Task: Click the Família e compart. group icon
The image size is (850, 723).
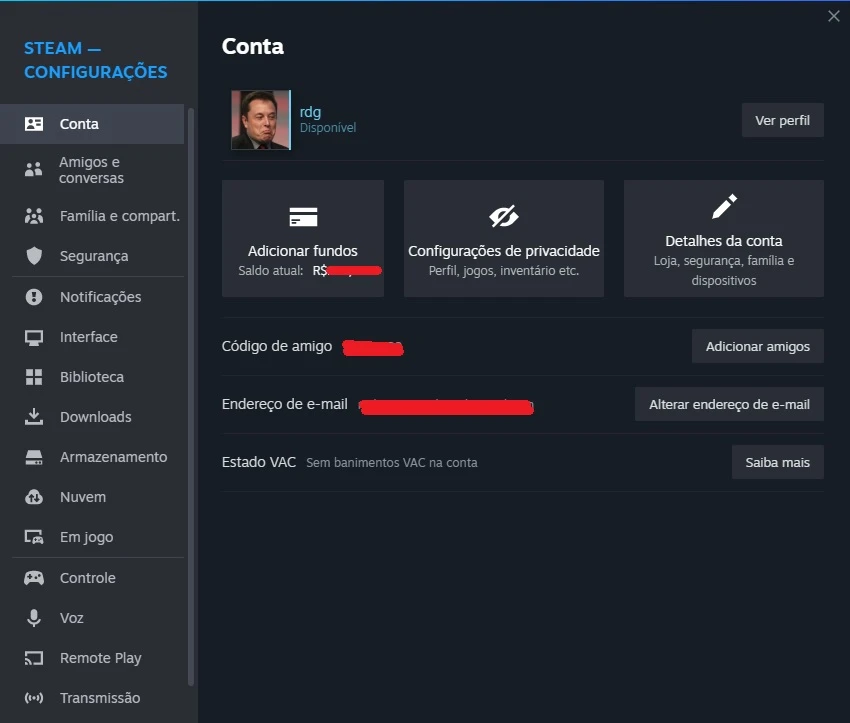Action: pyautogui.click(x=34, y=216)
